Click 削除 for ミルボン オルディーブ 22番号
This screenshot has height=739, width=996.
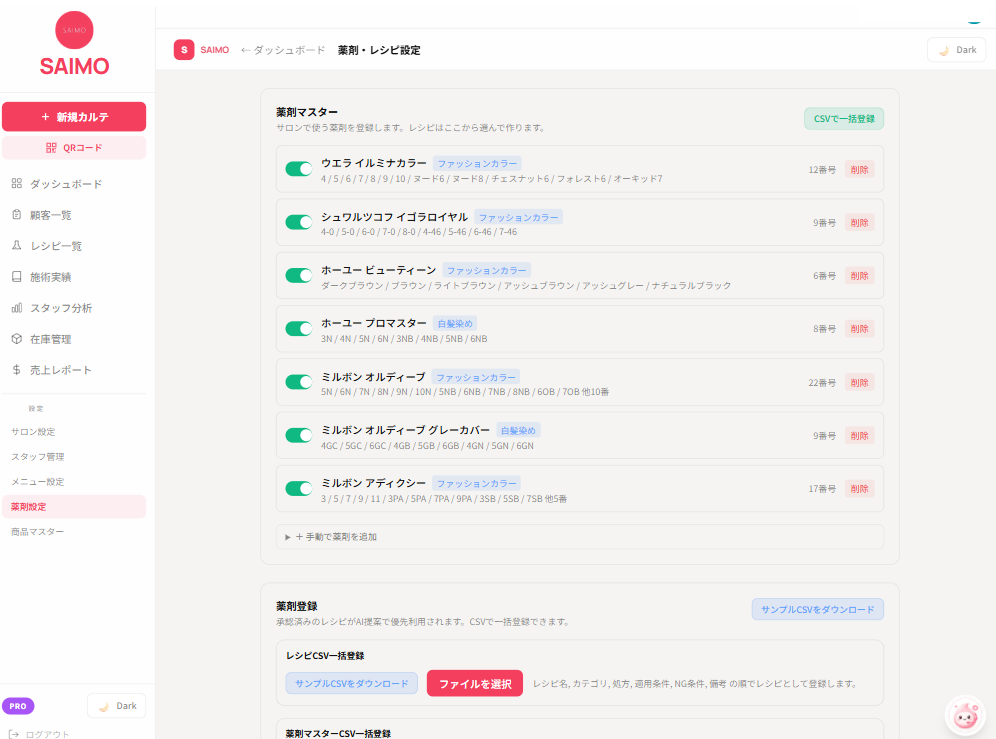(859, 383)
